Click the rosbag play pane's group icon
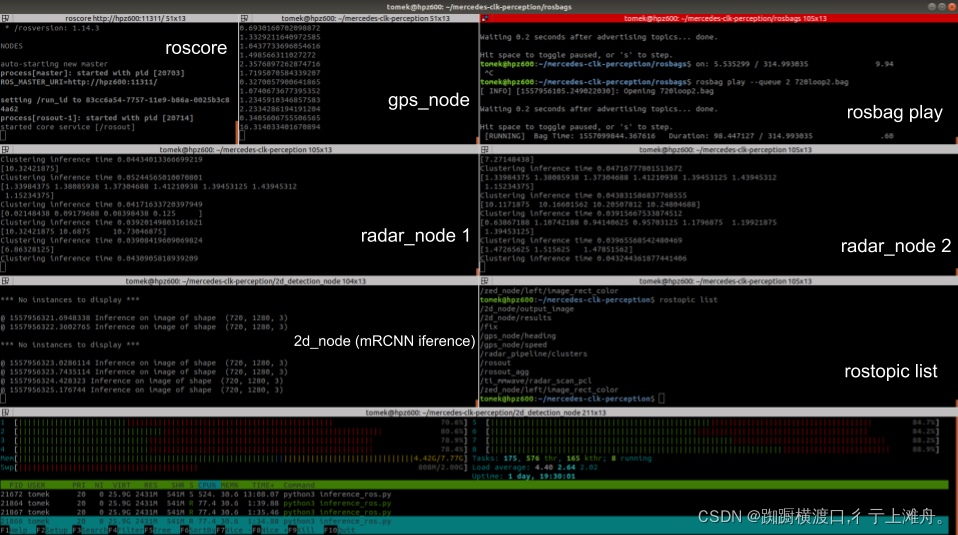The width and height of the screenshot is (958, 535). coord(485,18)
